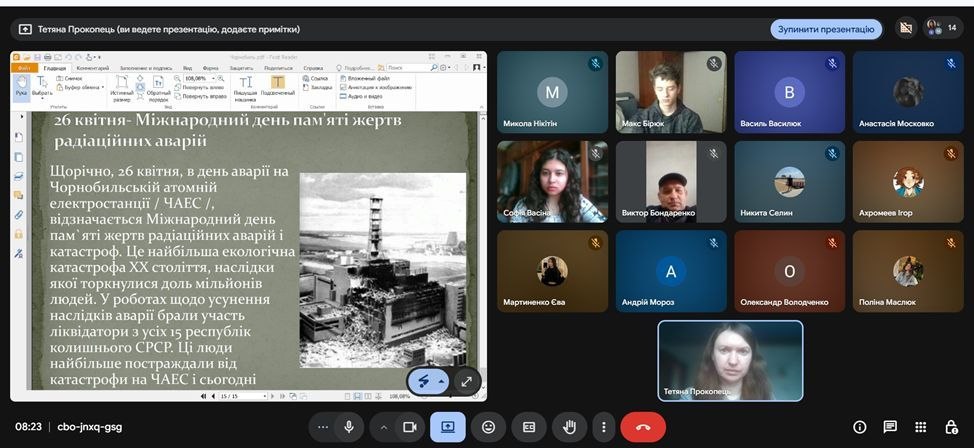Open more options vertical dots menu
Image resolution: width=974 pixels, height=448 pixels.
coord(601,427)
